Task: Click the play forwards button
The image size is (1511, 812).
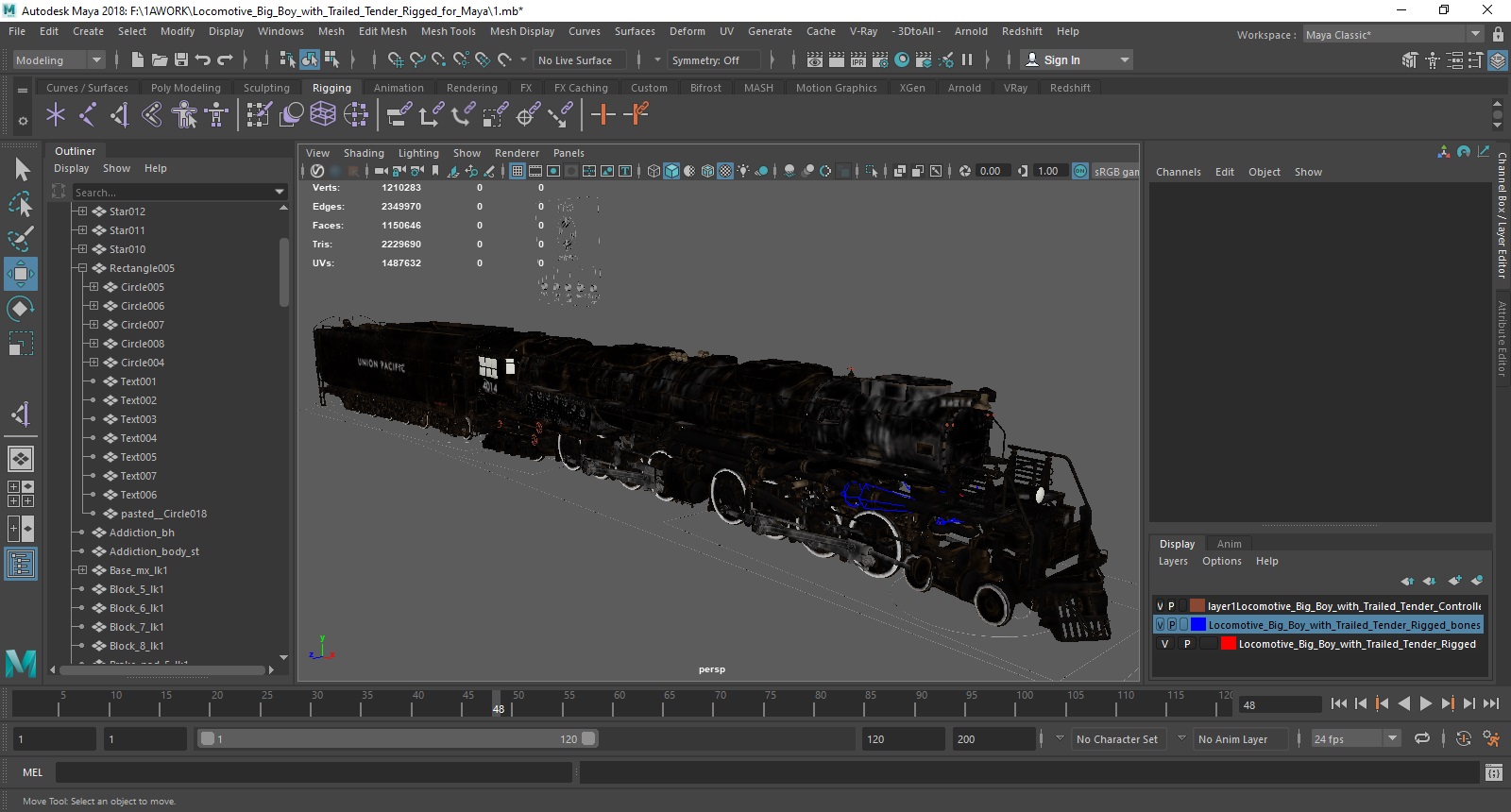Action: [x=1426, y=703]
